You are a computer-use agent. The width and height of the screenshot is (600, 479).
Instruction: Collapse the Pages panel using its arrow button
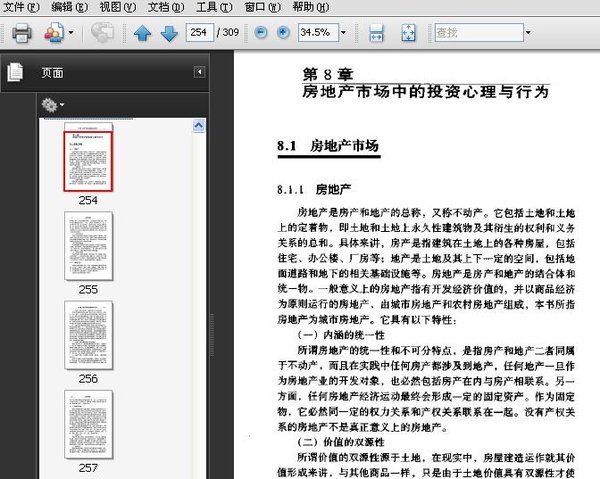point(199,72)
